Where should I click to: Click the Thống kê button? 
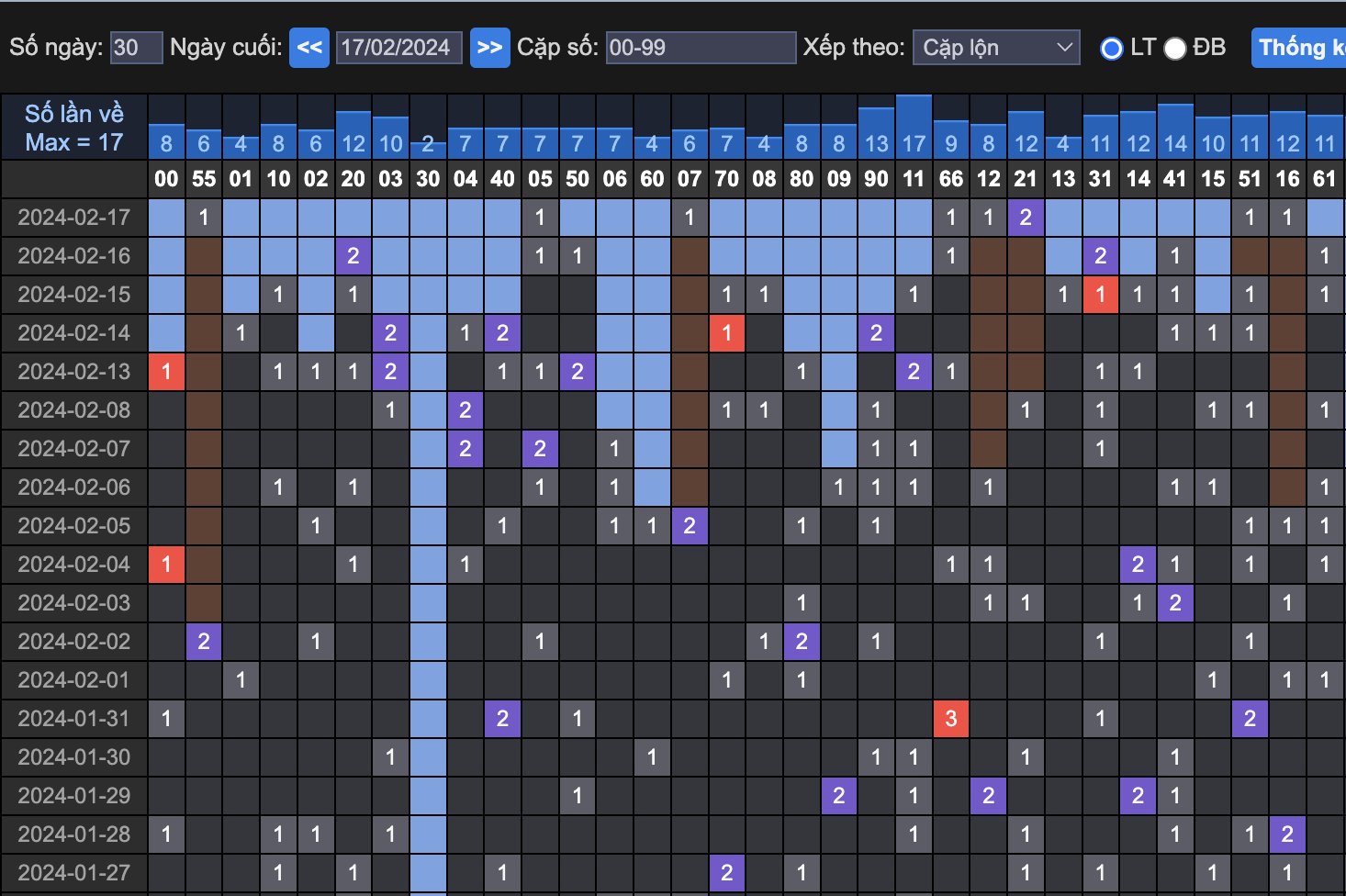[x=1298, y=48]
